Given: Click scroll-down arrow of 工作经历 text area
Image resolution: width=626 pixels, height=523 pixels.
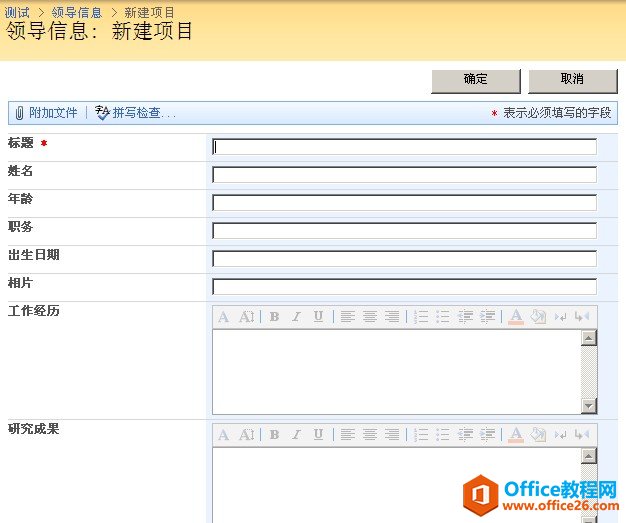Looking at the screenshot, I should tap(589, 406).
